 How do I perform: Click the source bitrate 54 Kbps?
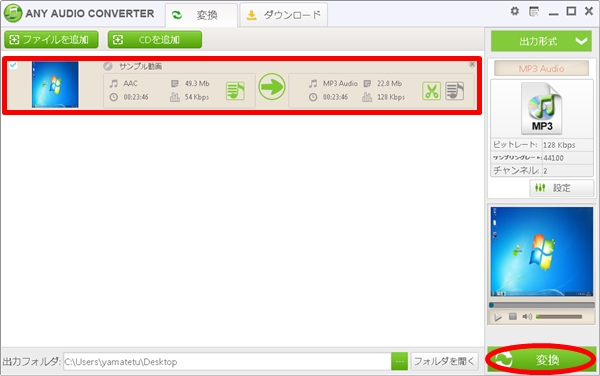pyautogui.click(x=197, y=97)
